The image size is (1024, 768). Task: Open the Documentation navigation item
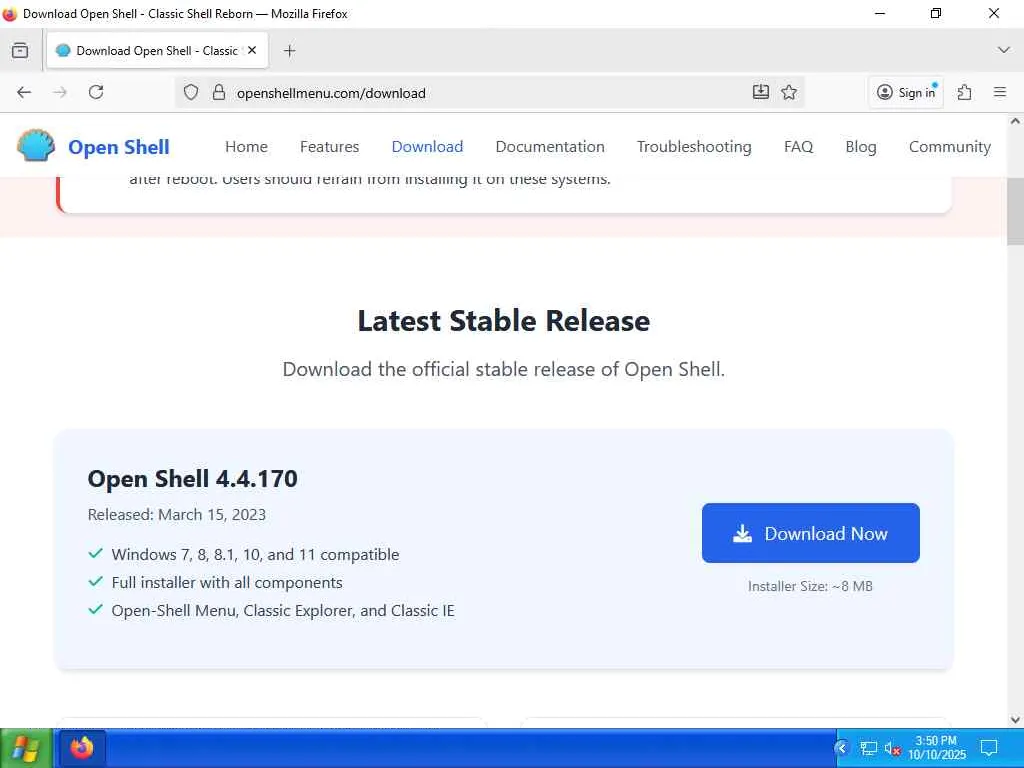tap(550, 146)
